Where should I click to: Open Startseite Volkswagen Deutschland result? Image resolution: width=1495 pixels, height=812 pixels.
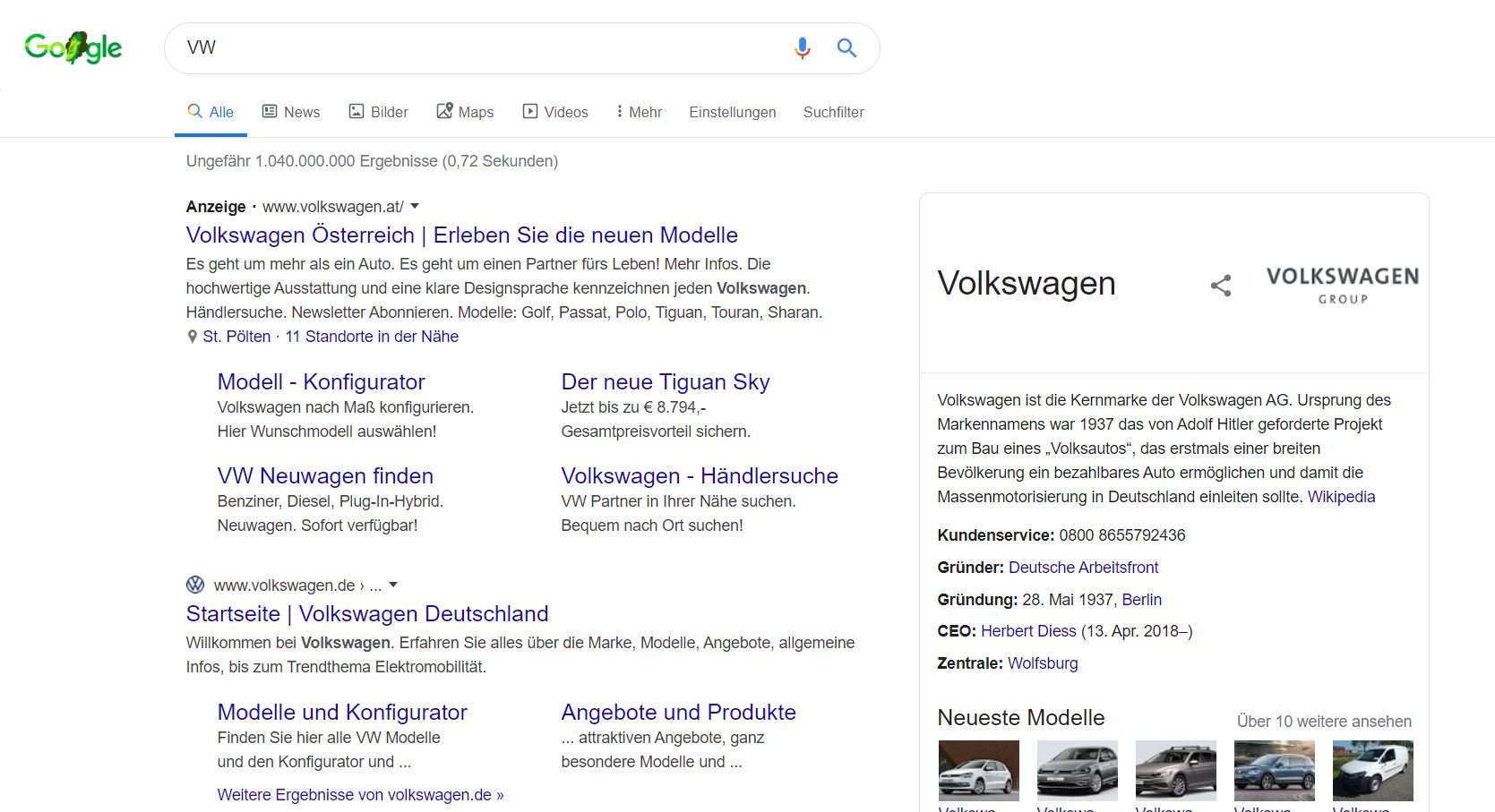tap(366, 614)
